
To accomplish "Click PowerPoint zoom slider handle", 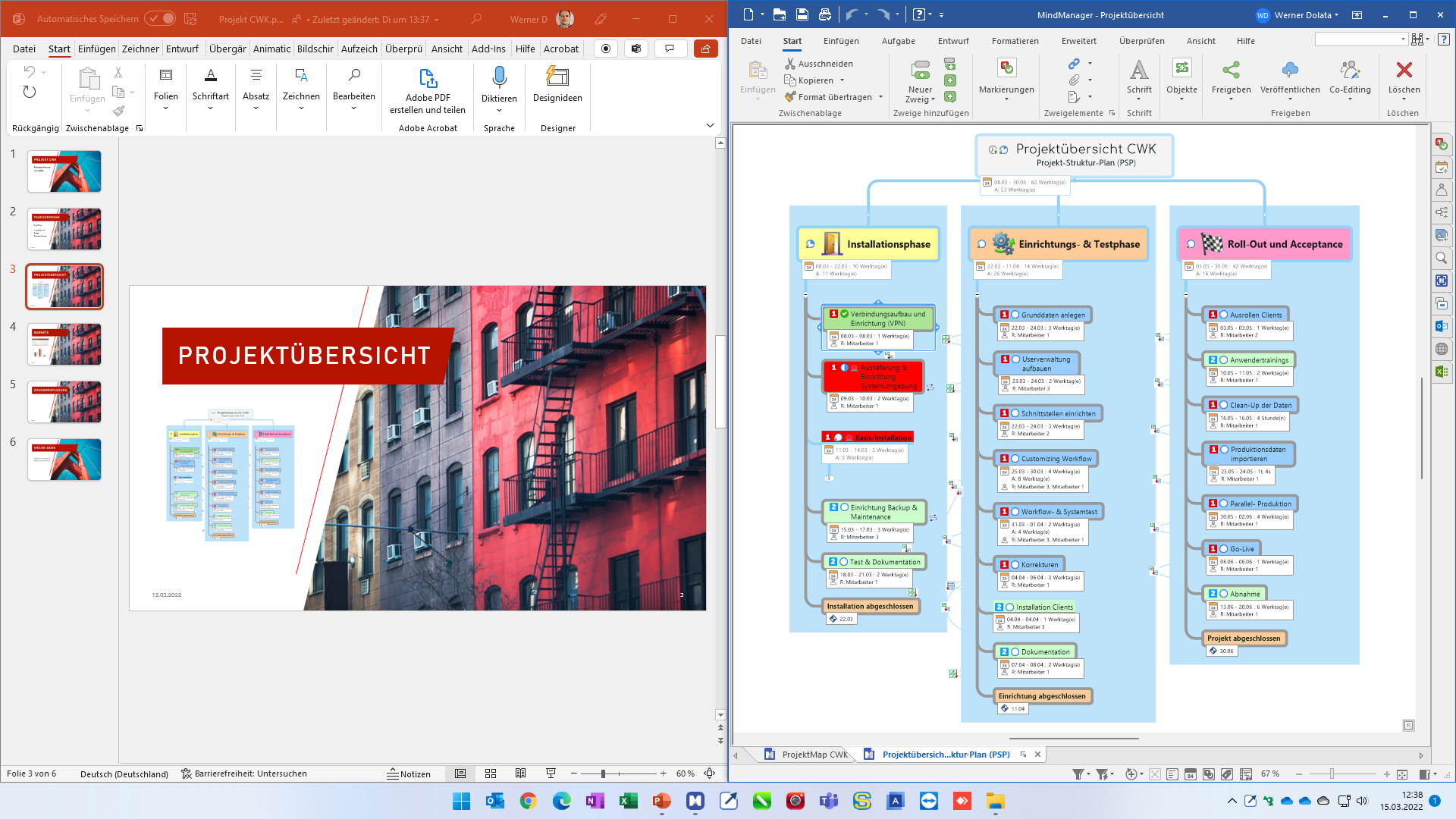I will (x=603, y=773).
